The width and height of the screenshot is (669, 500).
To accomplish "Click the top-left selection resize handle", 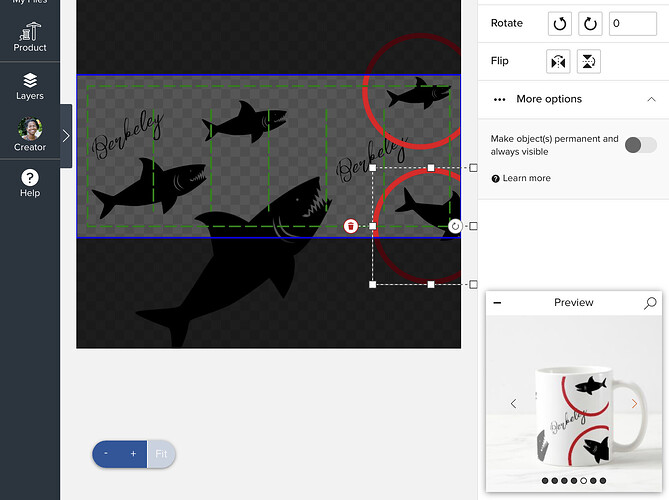I will 372,168.
